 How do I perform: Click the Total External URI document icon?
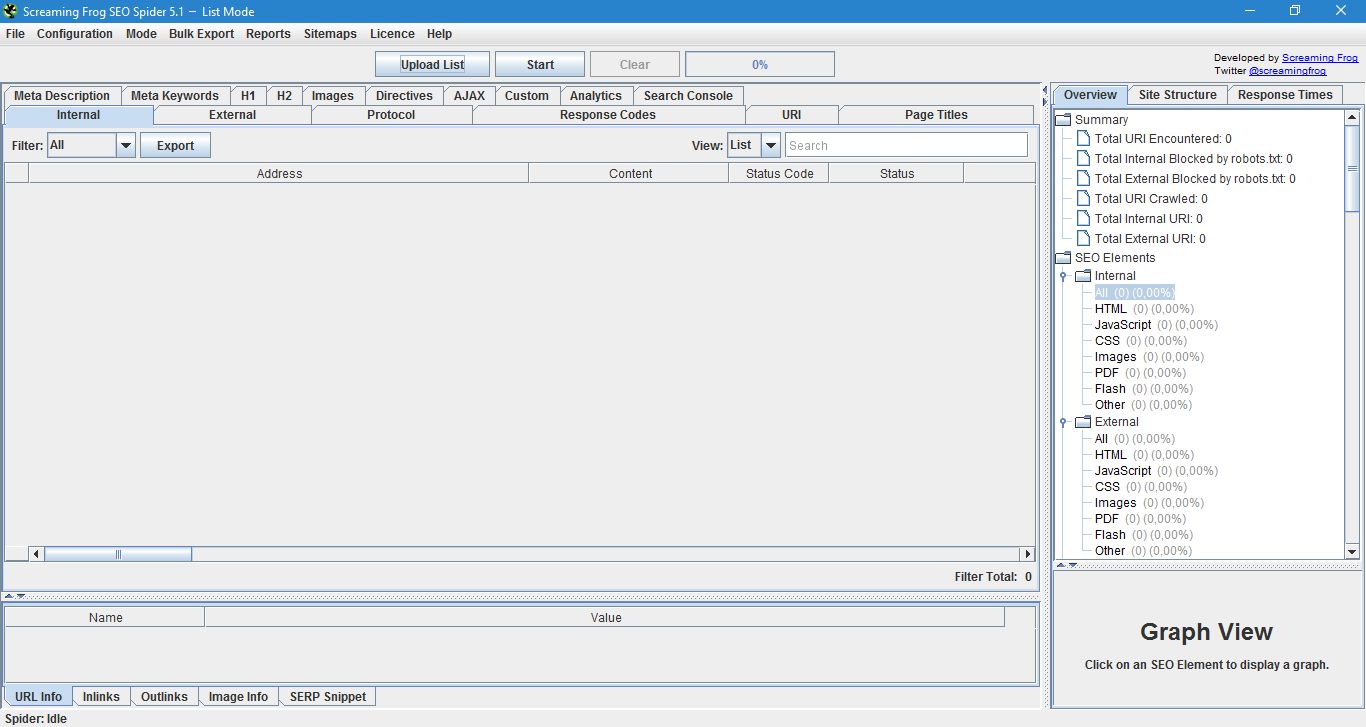[x=1083, y=239]
